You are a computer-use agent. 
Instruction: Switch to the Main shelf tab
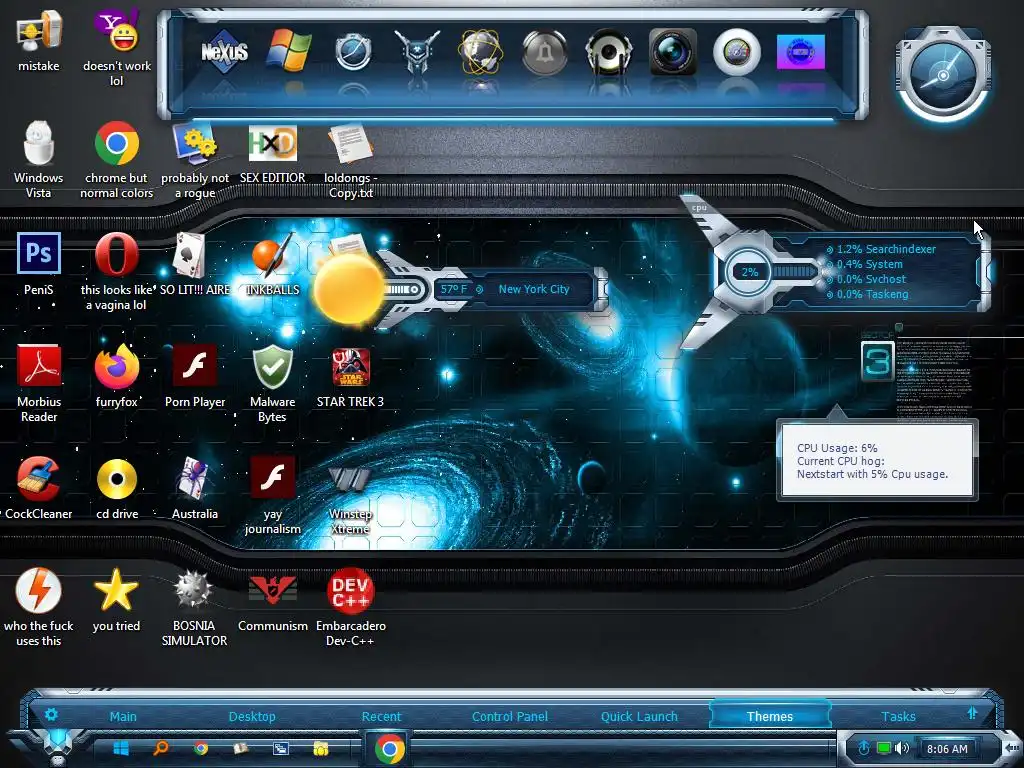click(x=123, y=716)
